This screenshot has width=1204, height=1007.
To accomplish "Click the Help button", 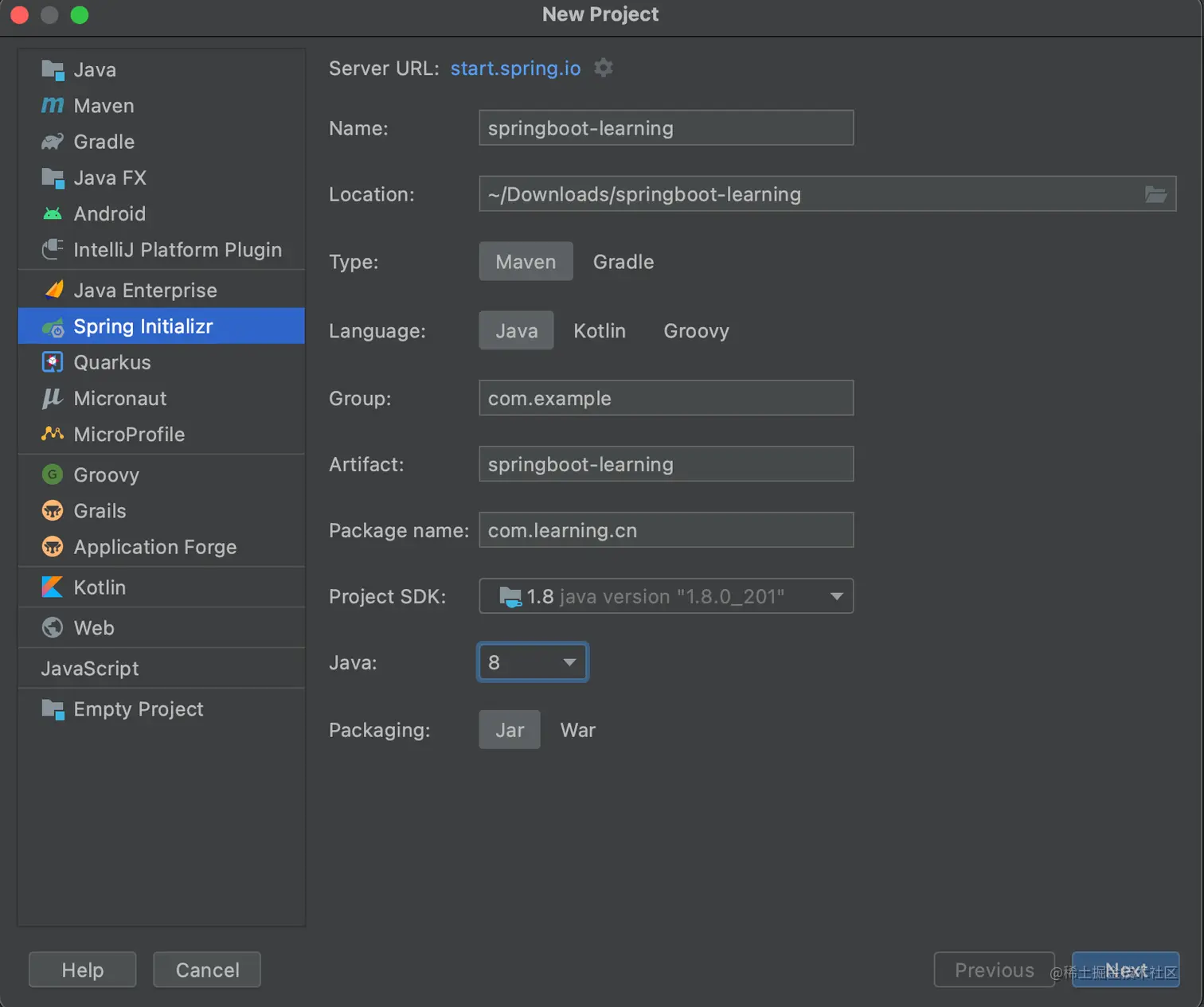I will pos(83,970).
